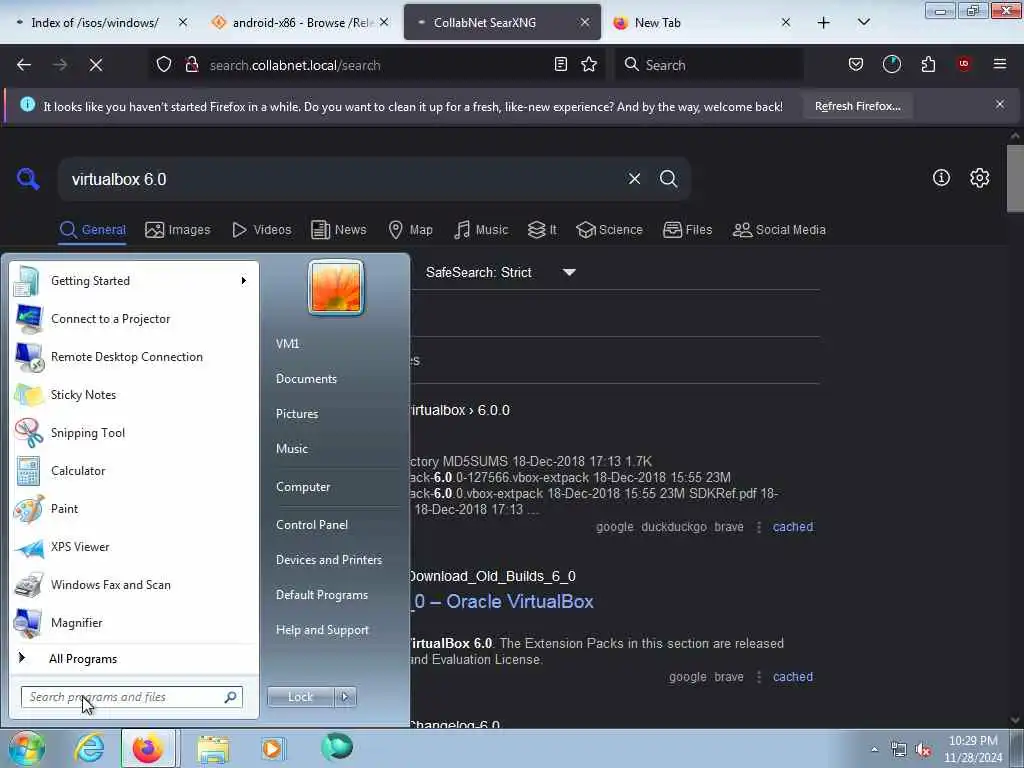Open Windows Media Player from taskbar
This screenshot has height=768, width=1024.
(272, 748)
